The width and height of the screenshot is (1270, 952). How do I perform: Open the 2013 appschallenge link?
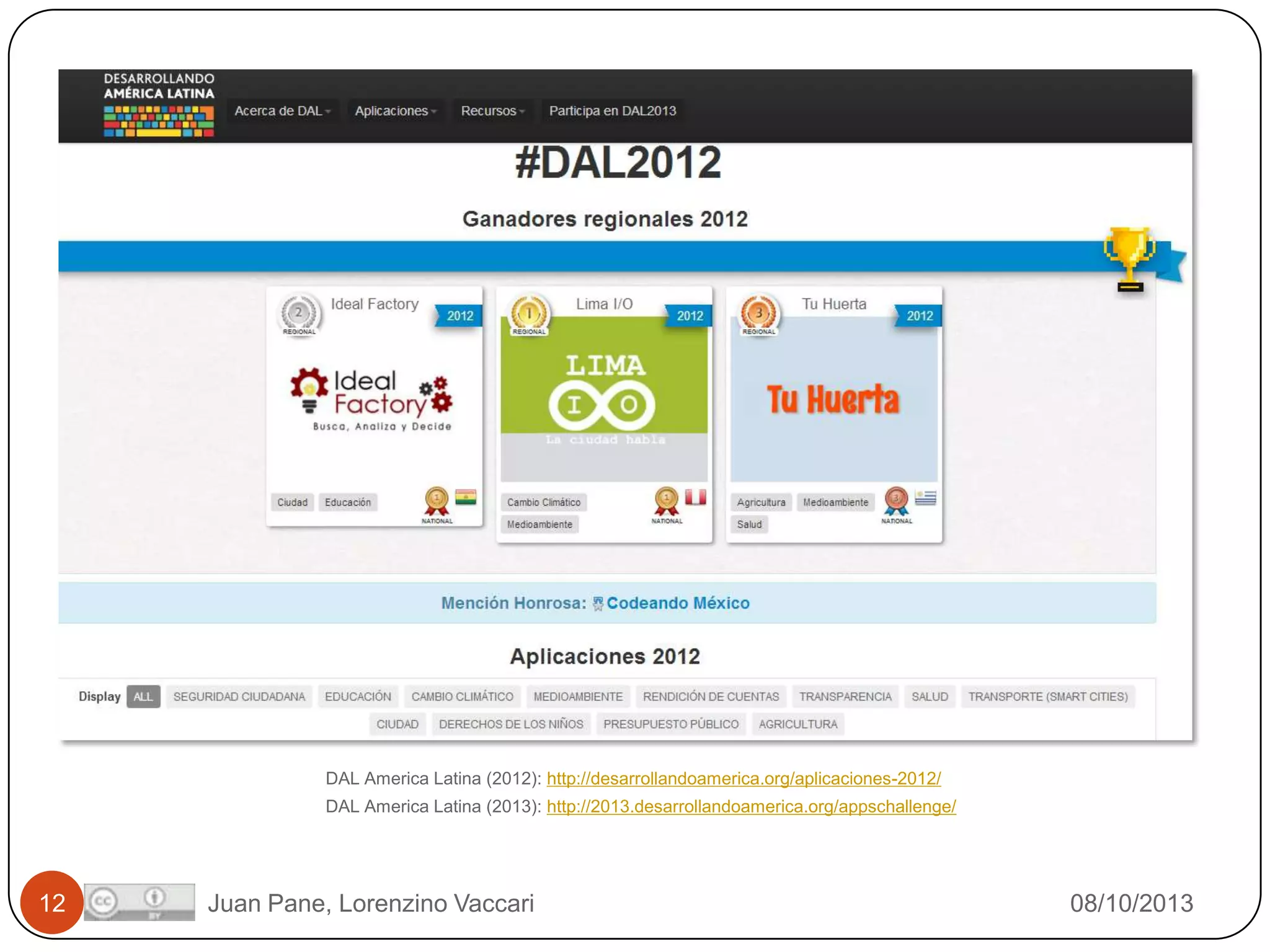click(x=751, y=806)
